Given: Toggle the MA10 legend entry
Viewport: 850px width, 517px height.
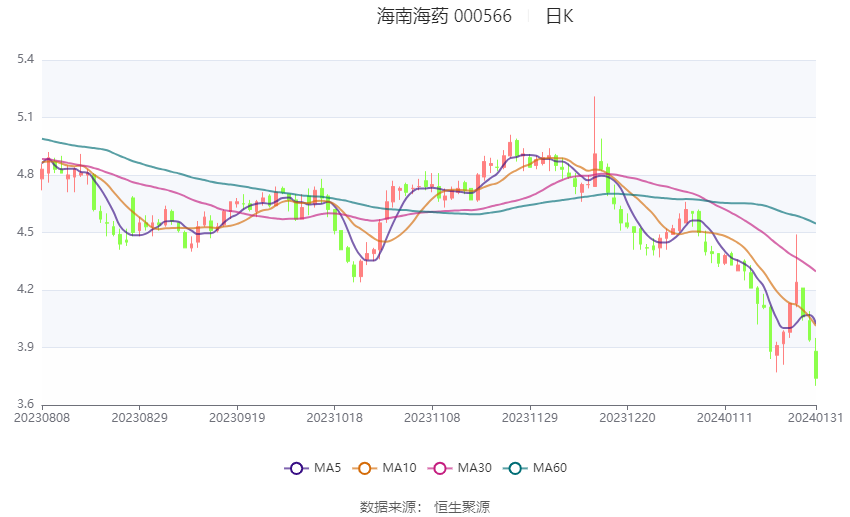Looking at the screenshot, I should [384, 468].
